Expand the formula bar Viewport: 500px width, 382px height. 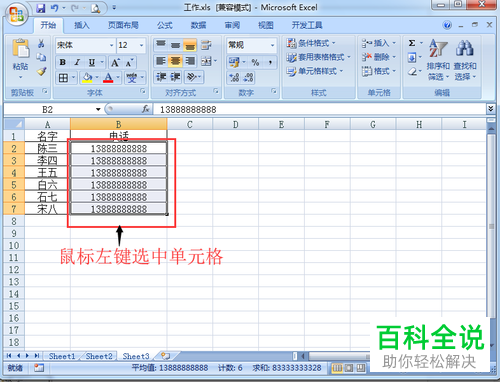[490, 109]
